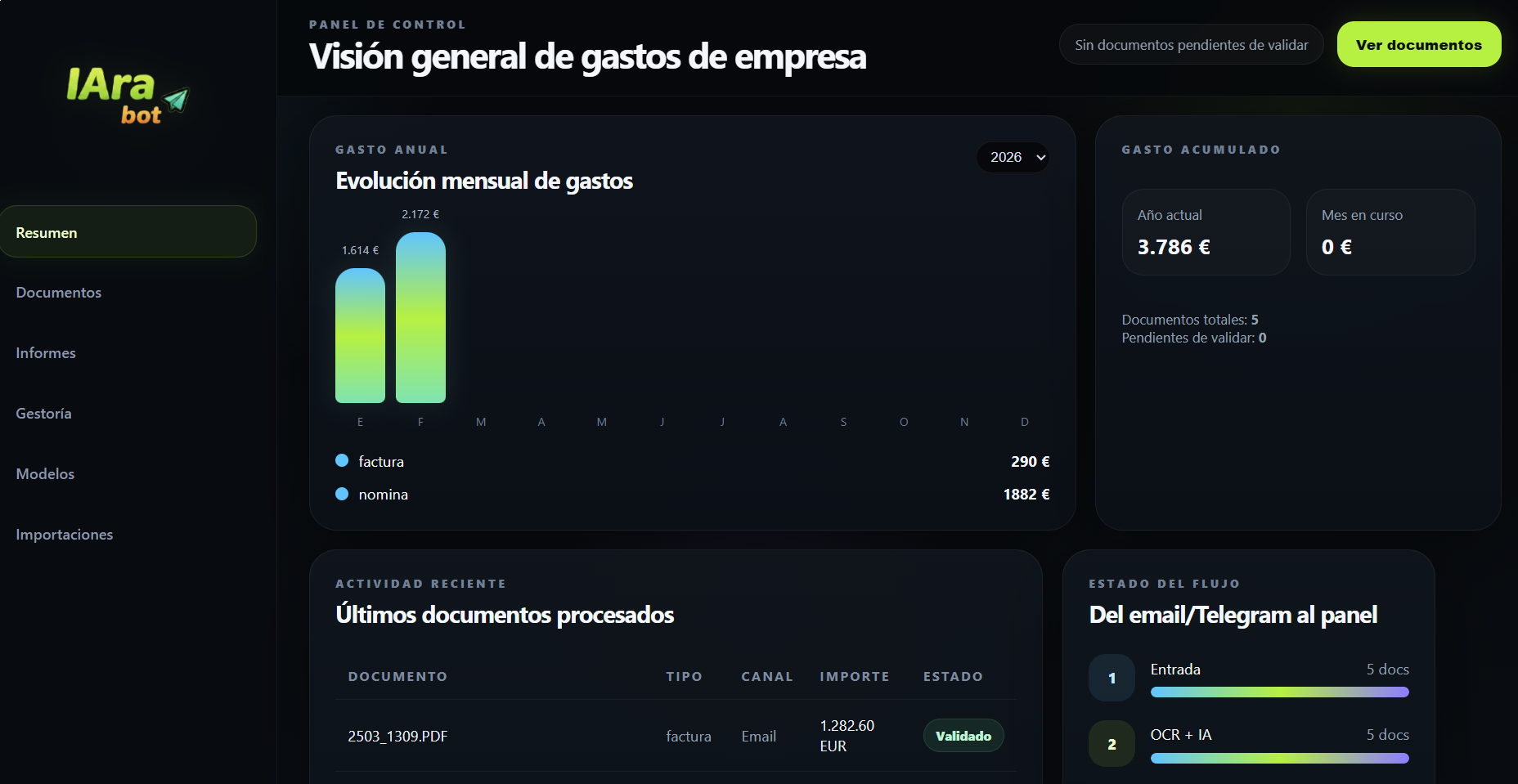This screenshot has width=1518, height=784.
Task: Open the Importaciones page
Action: [x=65, y=535]
